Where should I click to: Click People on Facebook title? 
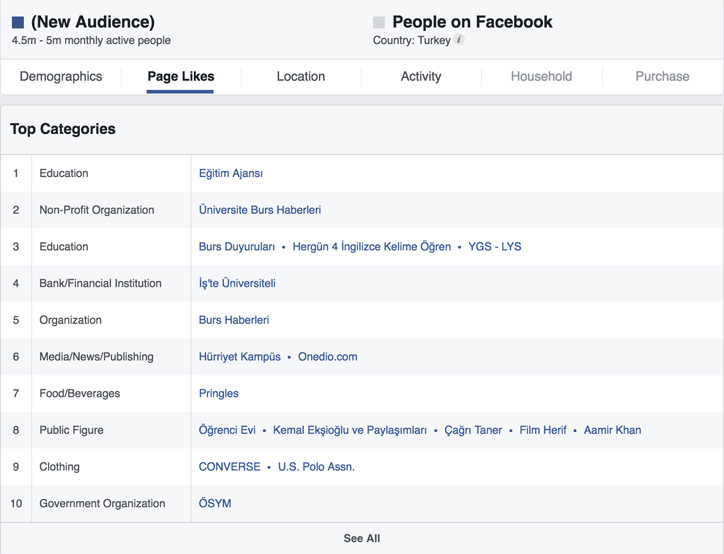tap(472, 22)
